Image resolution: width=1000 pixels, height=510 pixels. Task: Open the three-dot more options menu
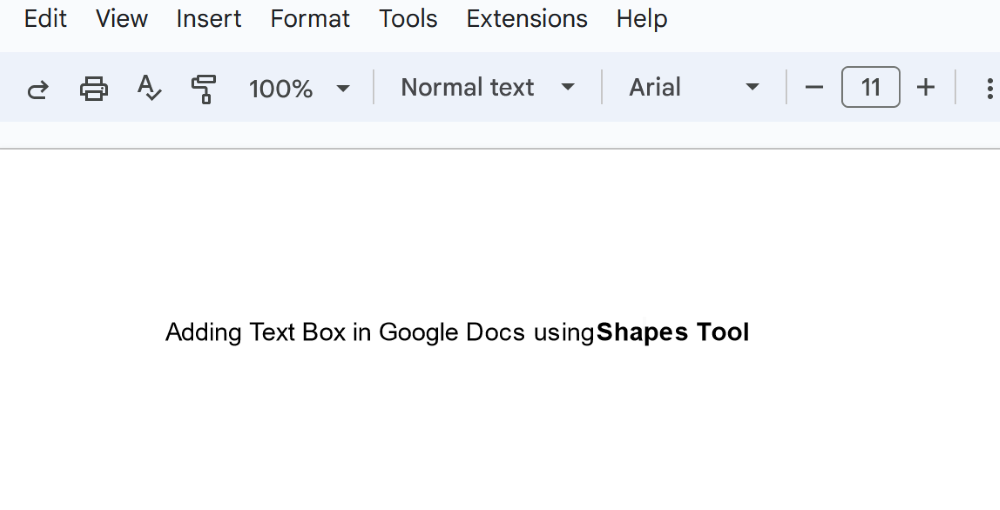click(x=985, y=88)
